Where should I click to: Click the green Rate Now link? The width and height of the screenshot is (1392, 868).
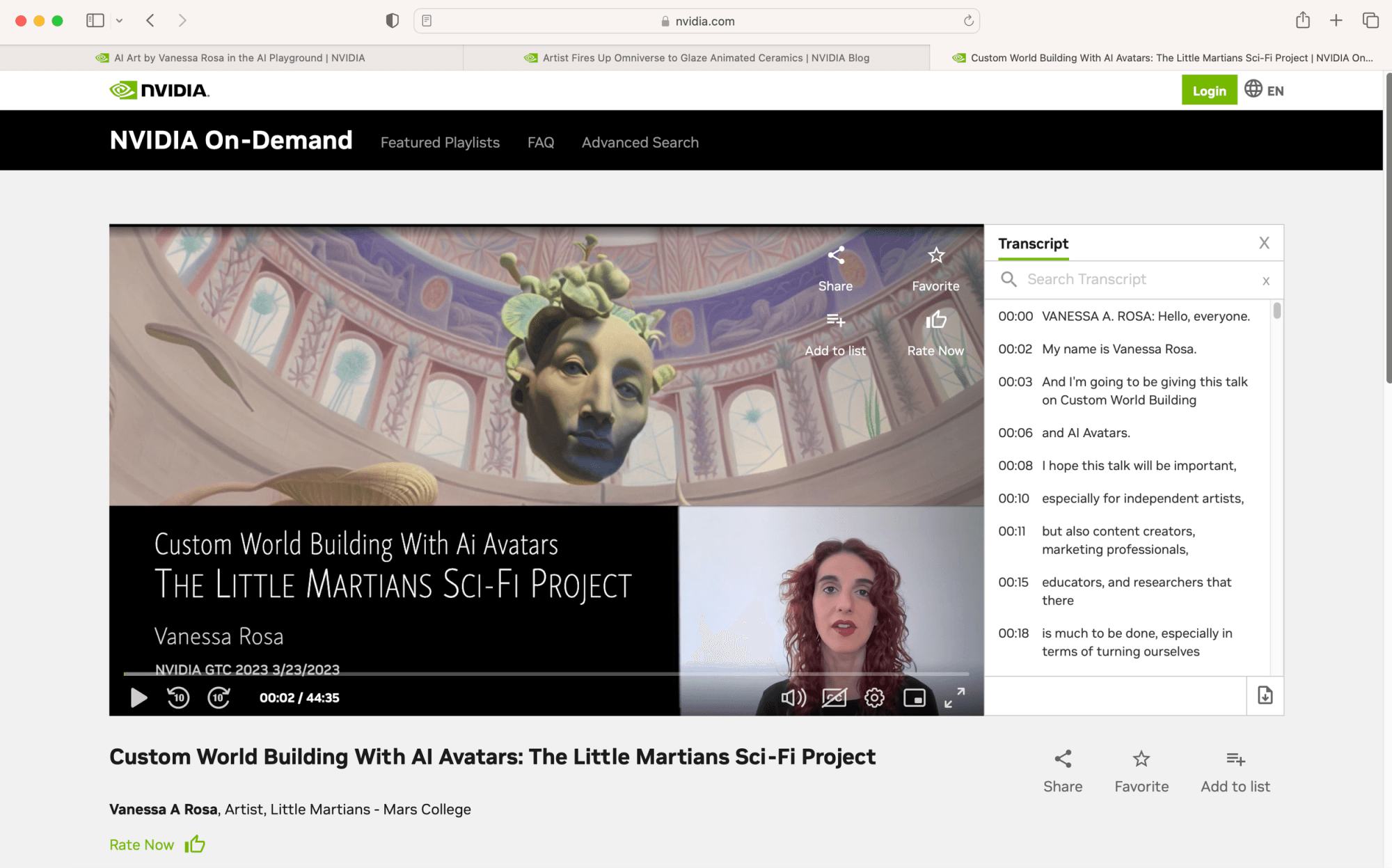click(141, 844)
